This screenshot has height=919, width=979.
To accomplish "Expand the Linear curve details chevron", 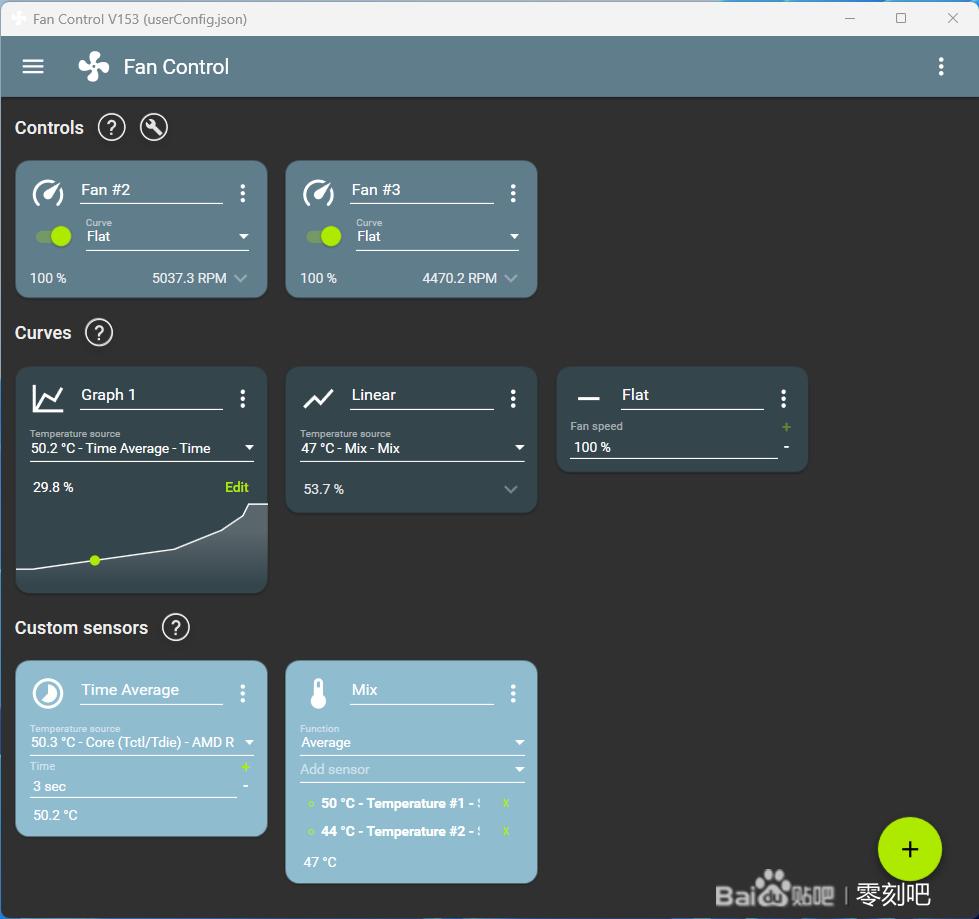I will (x=511, y=489).
